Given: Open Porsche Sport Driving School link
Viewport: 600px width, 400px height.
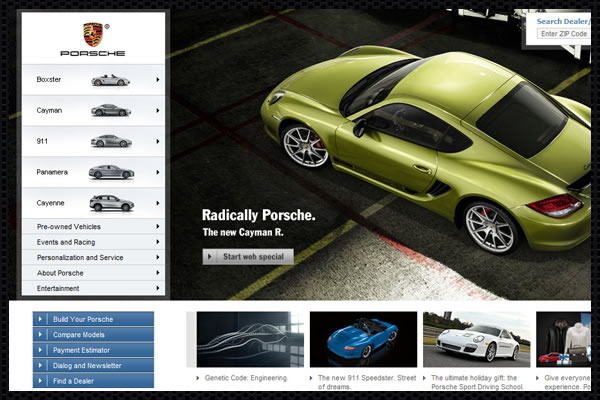Looking at the screenshot, I should tap(477, 382).
